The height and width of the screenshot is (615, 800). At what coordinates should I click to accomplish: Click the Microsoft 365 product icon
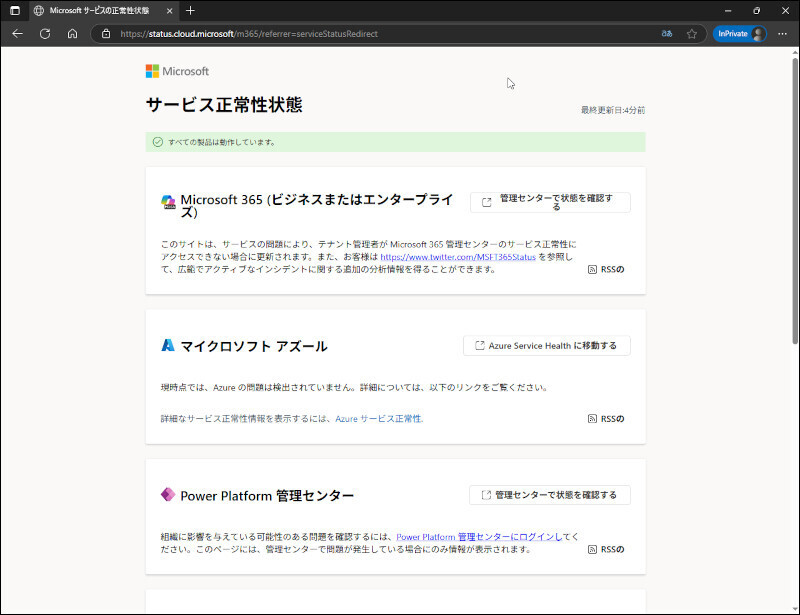click(168, 202)
